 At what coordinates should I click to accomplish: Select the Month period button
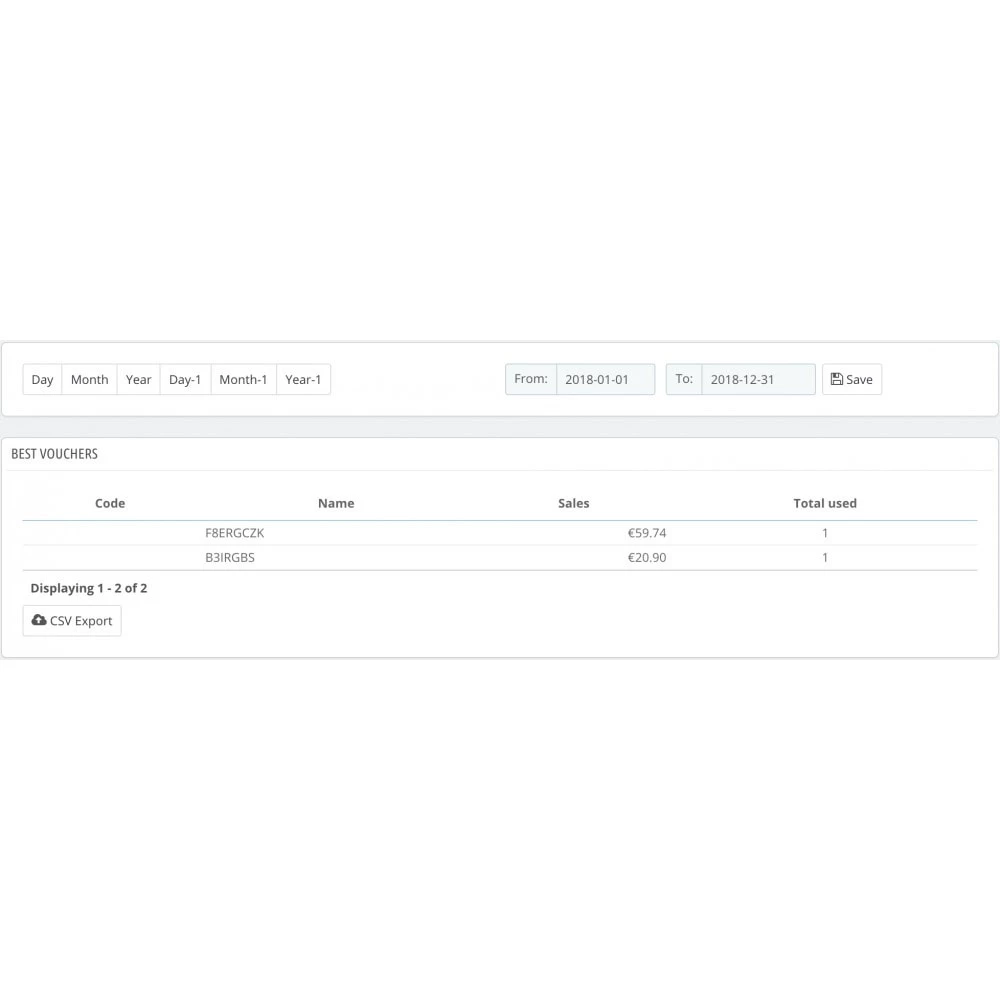[89, 379]
